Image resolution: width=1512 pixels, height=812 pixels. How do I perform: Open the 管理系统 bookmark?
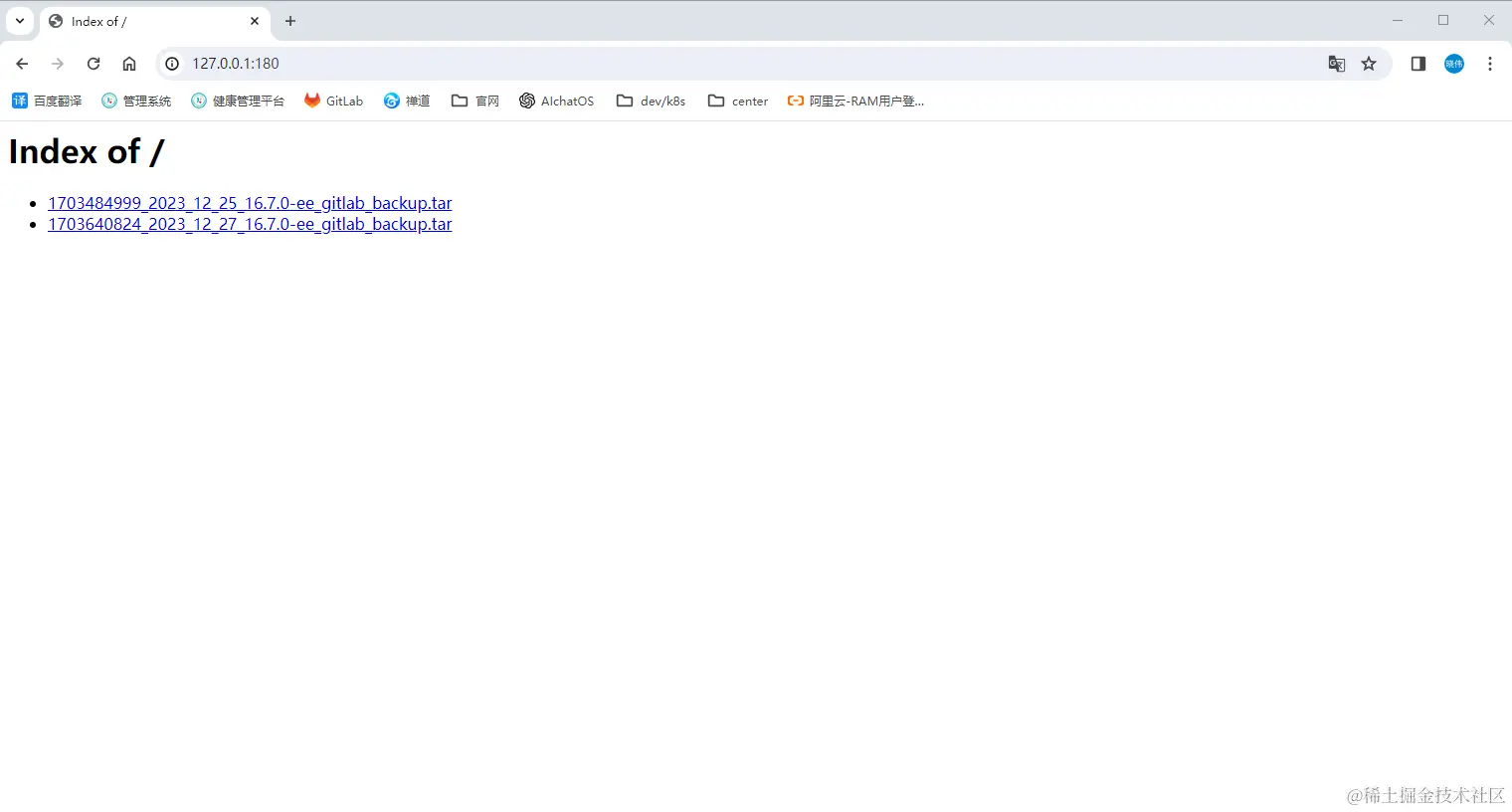(x=135, y=101)
